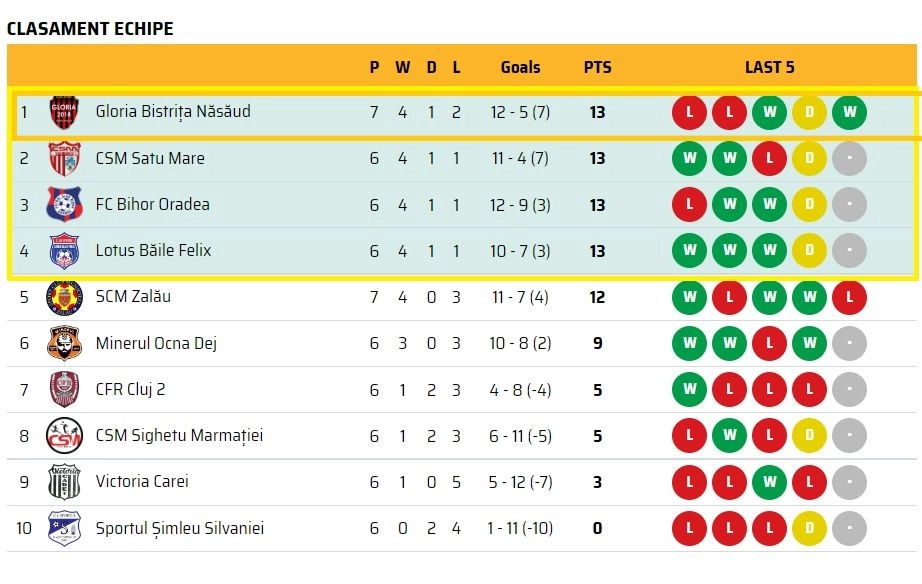Open the Sportul Șimleu Silvaniei team link
922x584 pixels.
[180, 528]
